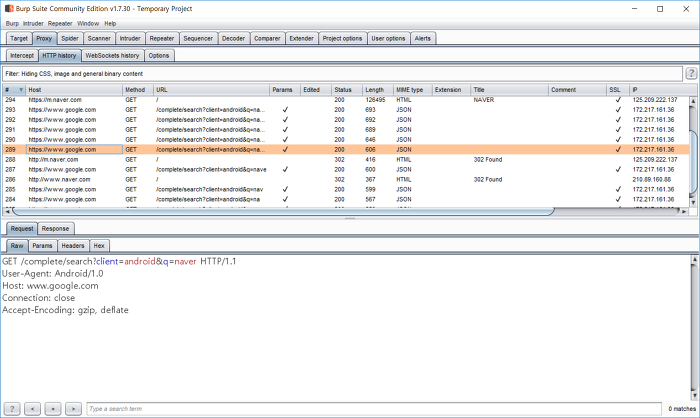Select history row 284 with q=na
This screenshot has height=418, width=700.
coord(346,200)
